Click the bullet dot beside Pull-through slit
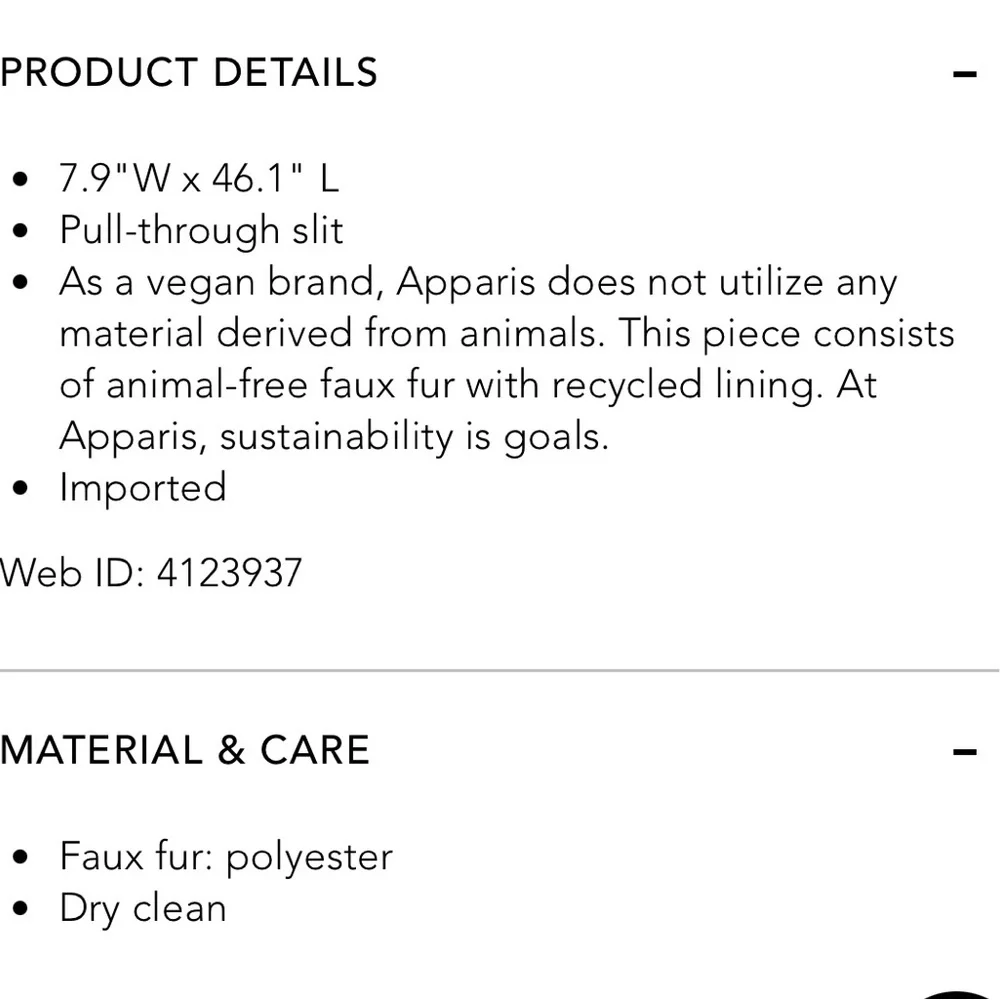The height and width of the screenshot is (1000, 1000). pos(20,230)
